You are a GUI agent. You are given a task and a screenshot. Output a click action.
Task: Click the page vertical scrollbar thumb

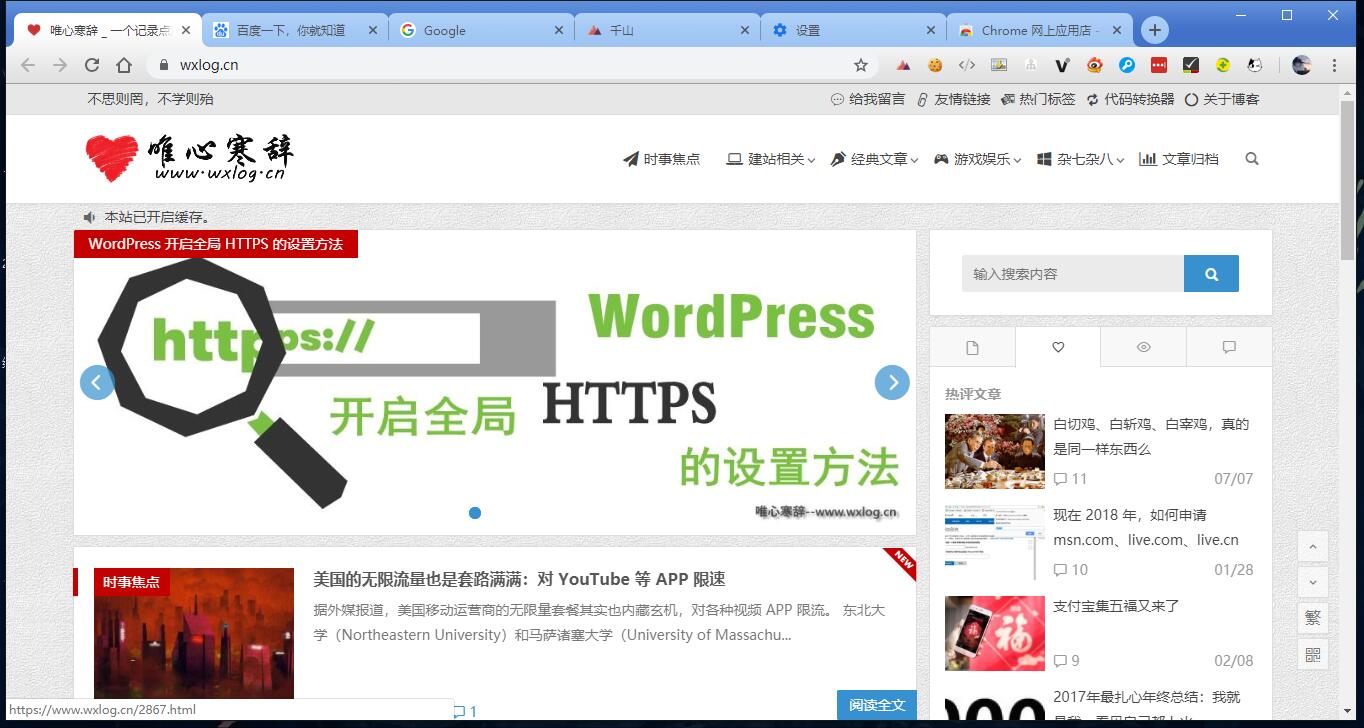(1348, 180)
